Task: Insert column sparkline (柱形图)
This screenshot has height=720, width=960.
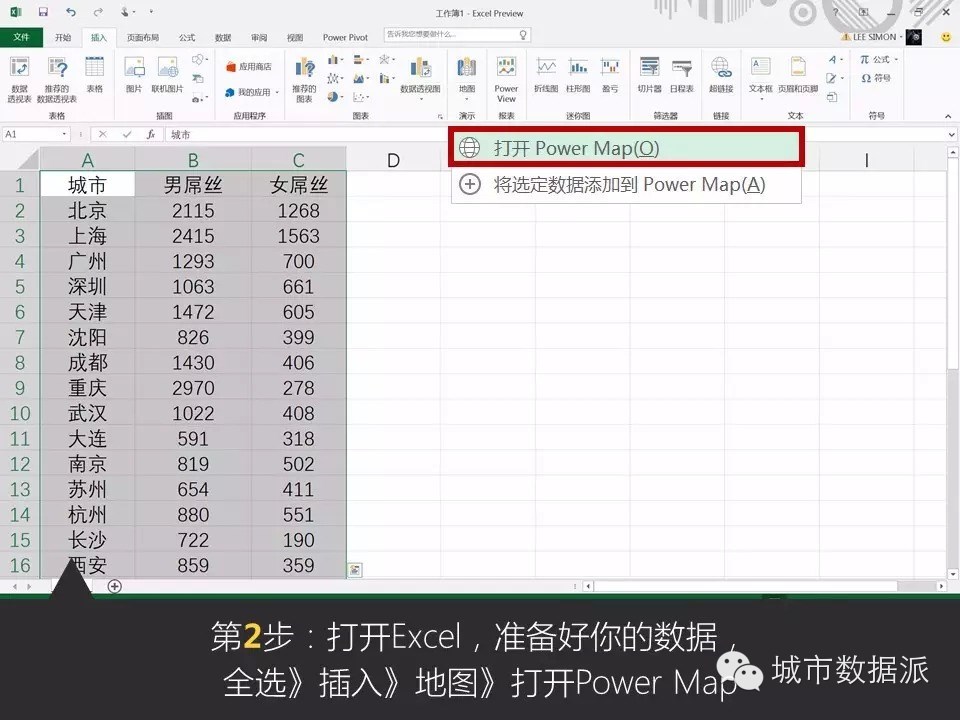Action: point(578,75)
